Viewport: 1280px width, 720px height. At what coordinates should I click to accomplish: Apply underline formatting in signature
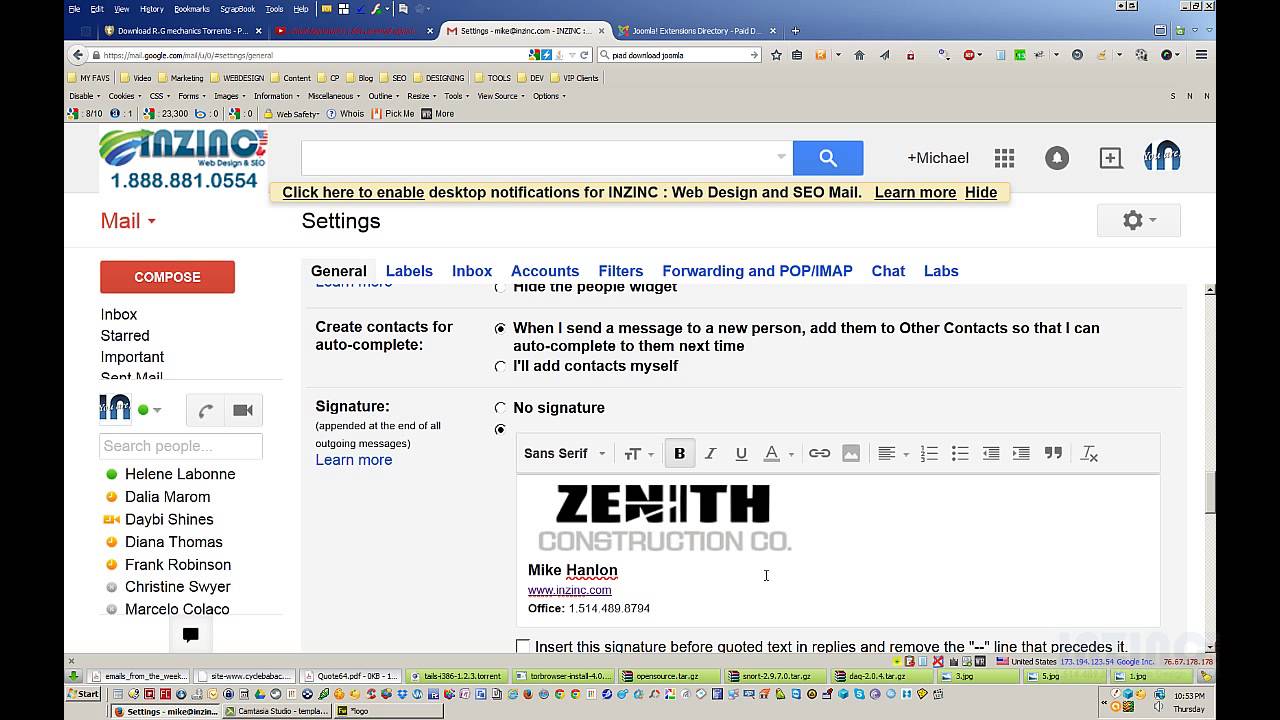pos(741,453)
